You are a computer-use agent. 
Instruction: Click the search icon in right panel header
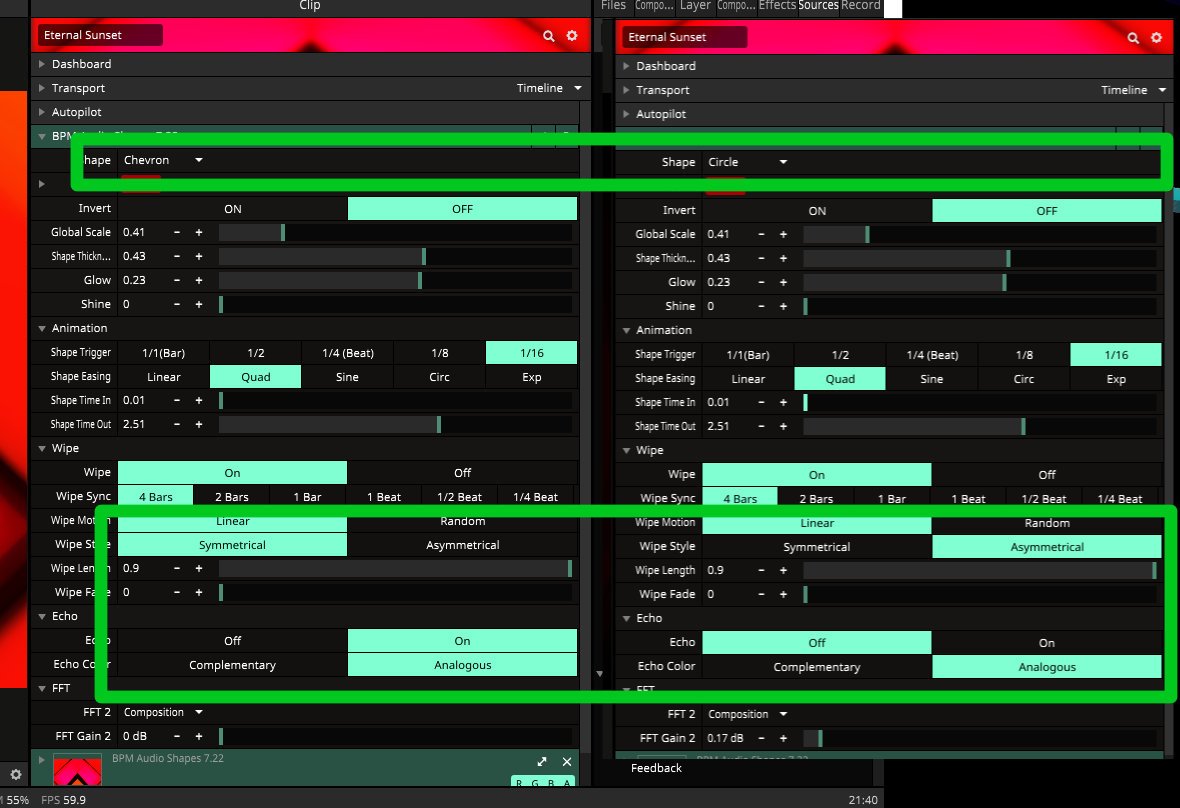(x=1133, y=38)
